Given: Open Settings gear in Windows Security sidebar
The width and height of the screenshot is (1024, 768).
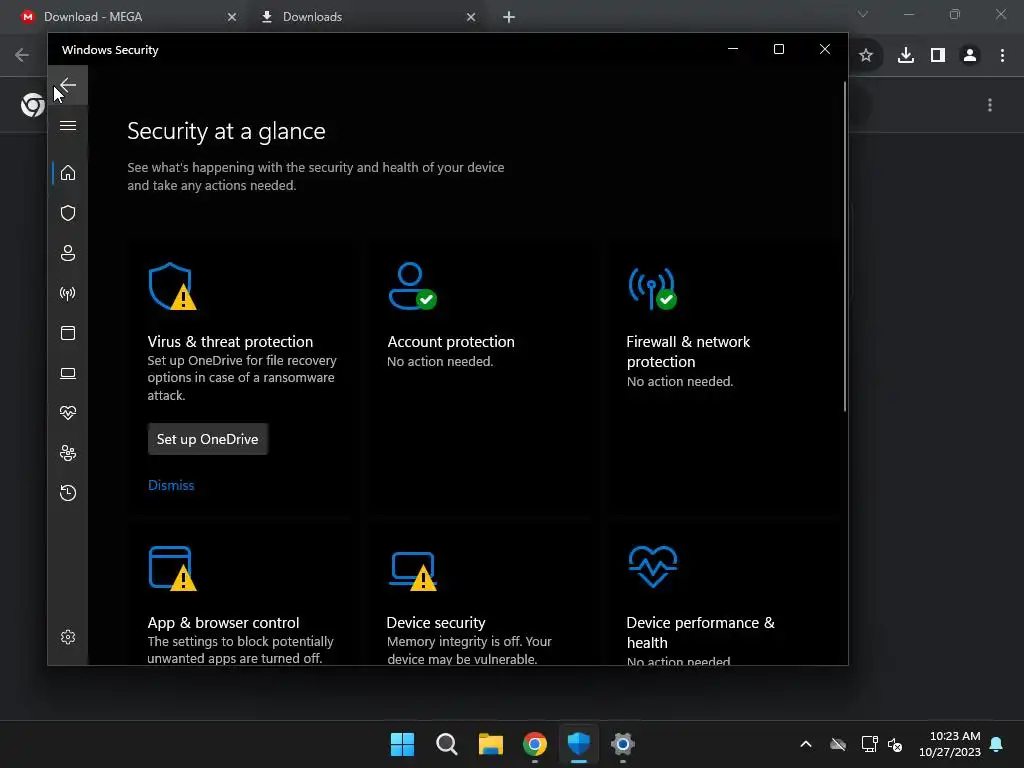Looking at the screenshot, I should 68,637.
